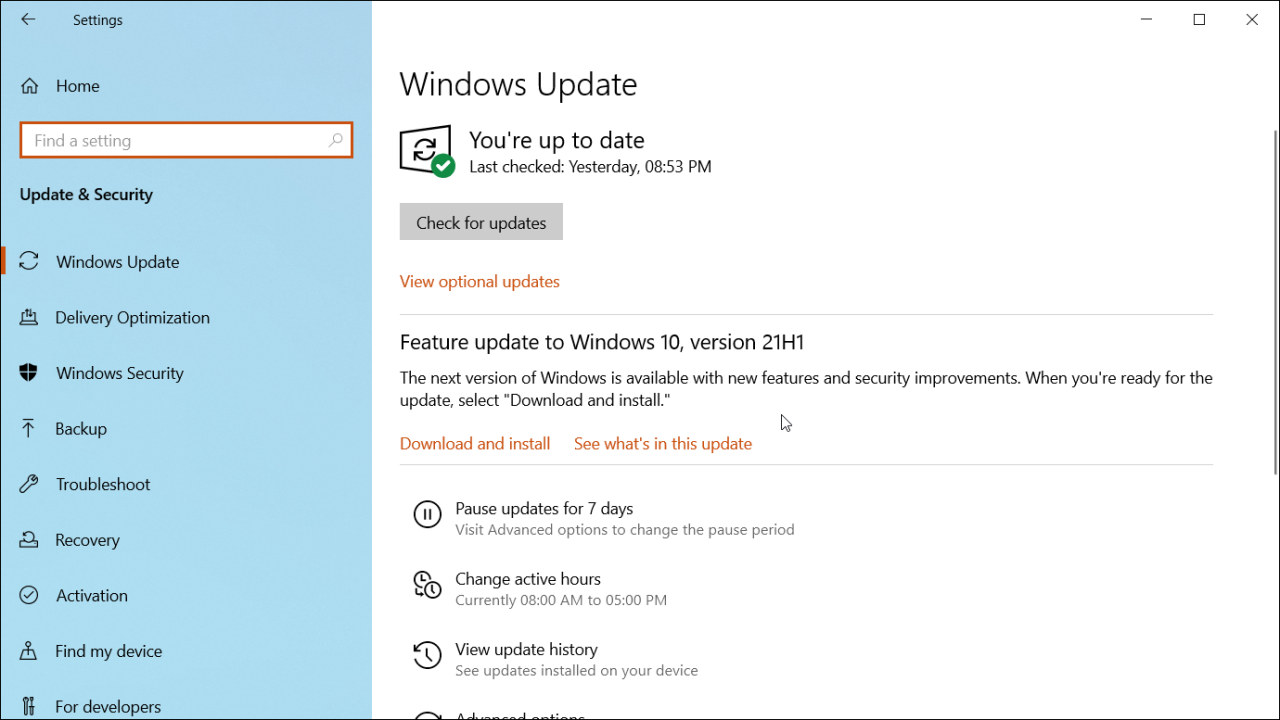Click the View update history icon
The height and width of the screenshot is (720, 1280).
click(427, 656)
